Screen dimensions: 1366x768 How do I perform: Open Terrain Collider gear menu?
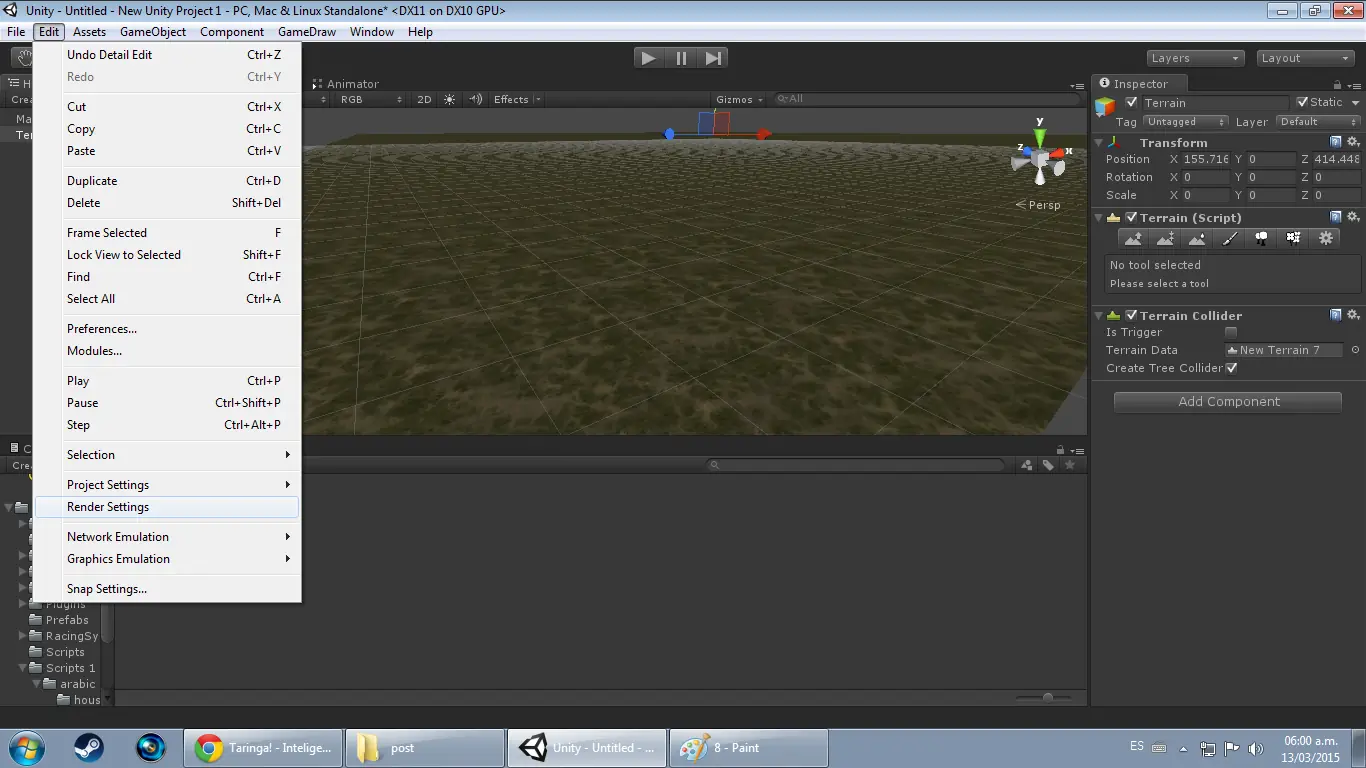(x=1353, y=315)
